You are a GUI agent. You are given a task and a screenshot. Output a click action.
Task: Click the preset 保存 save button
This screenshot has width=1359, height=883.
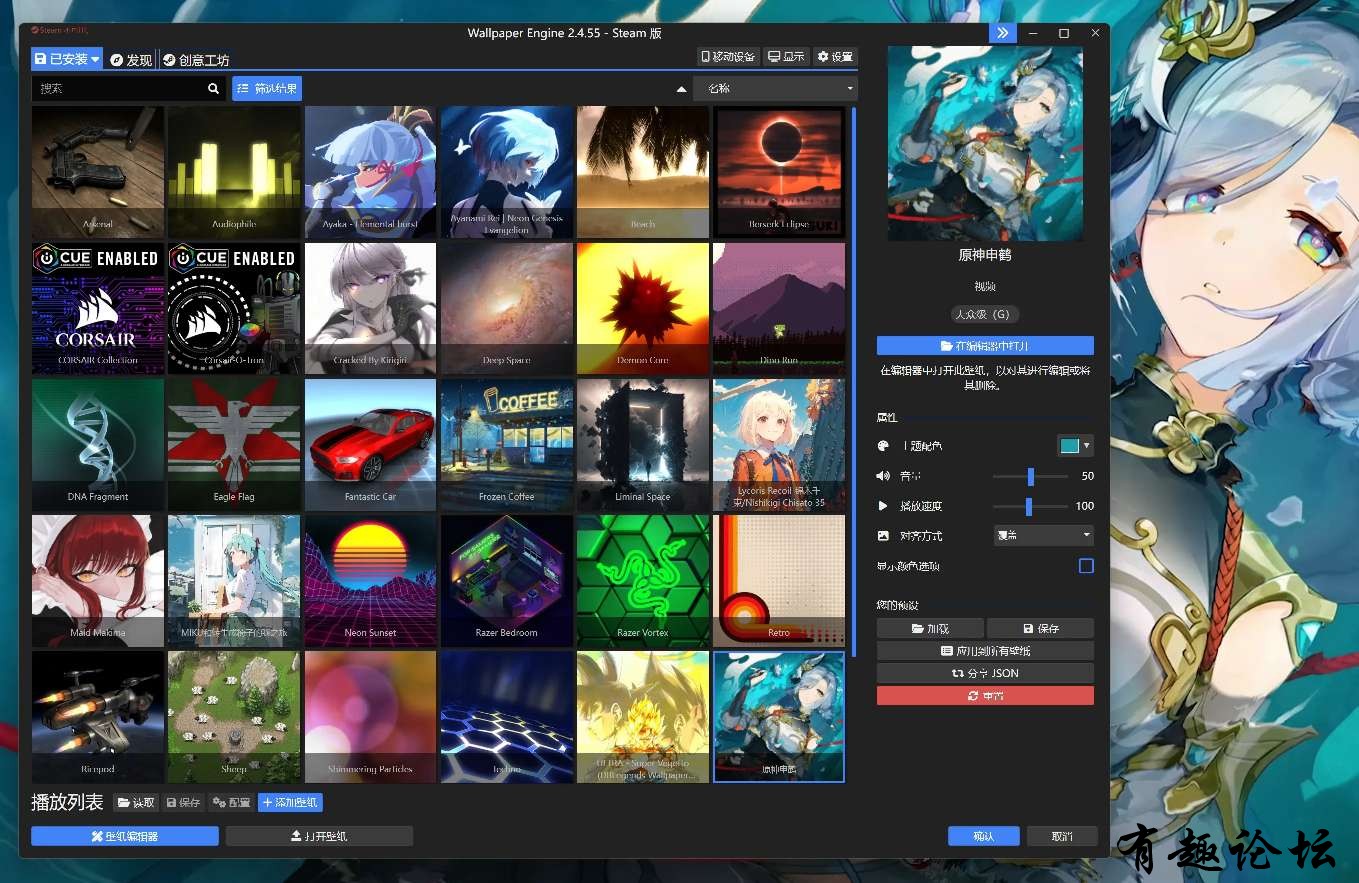coord(1040,628)
